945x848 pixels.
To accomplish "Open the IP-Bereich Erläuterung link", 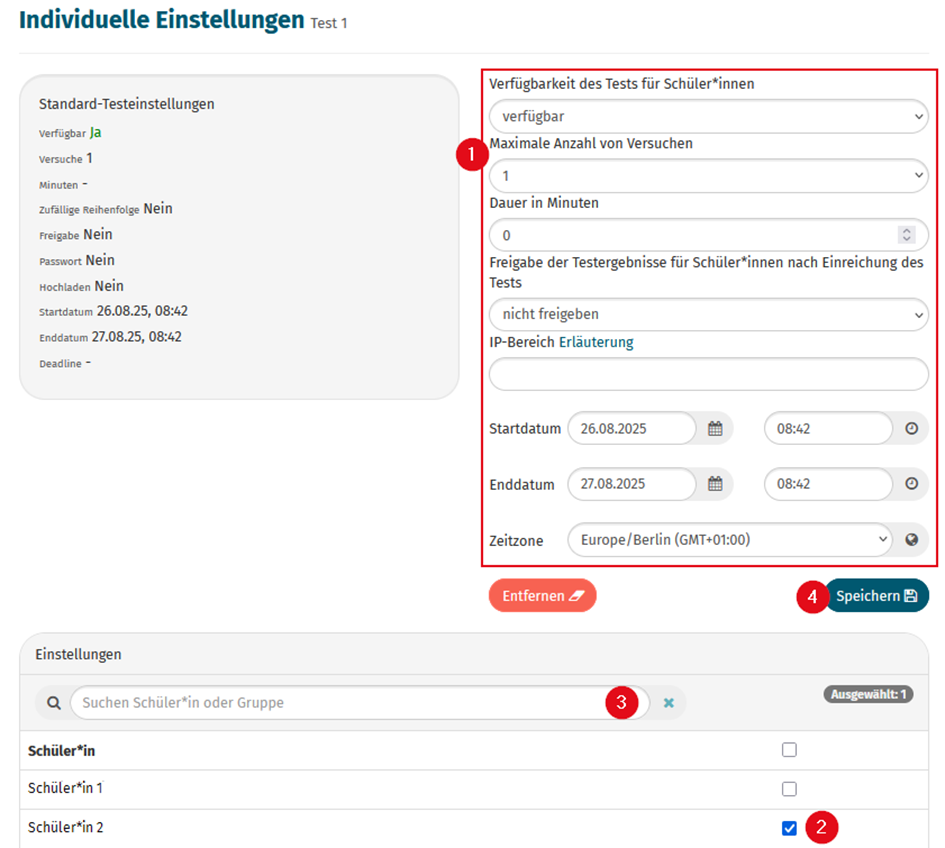I will pyautogui.click(x=596, y=342).
